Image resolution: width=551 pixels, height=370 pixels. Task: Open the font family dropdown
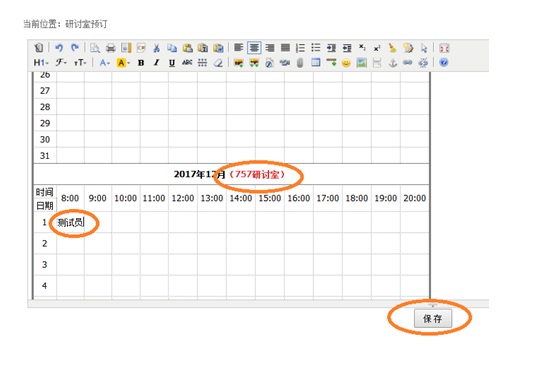tap(60, 63)
